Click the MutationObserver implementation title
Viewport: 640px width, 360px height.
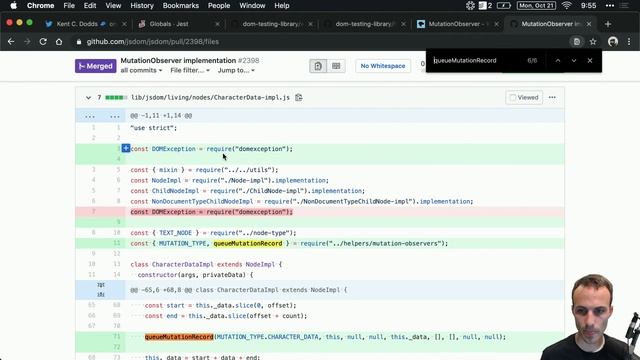click(178, 60)
